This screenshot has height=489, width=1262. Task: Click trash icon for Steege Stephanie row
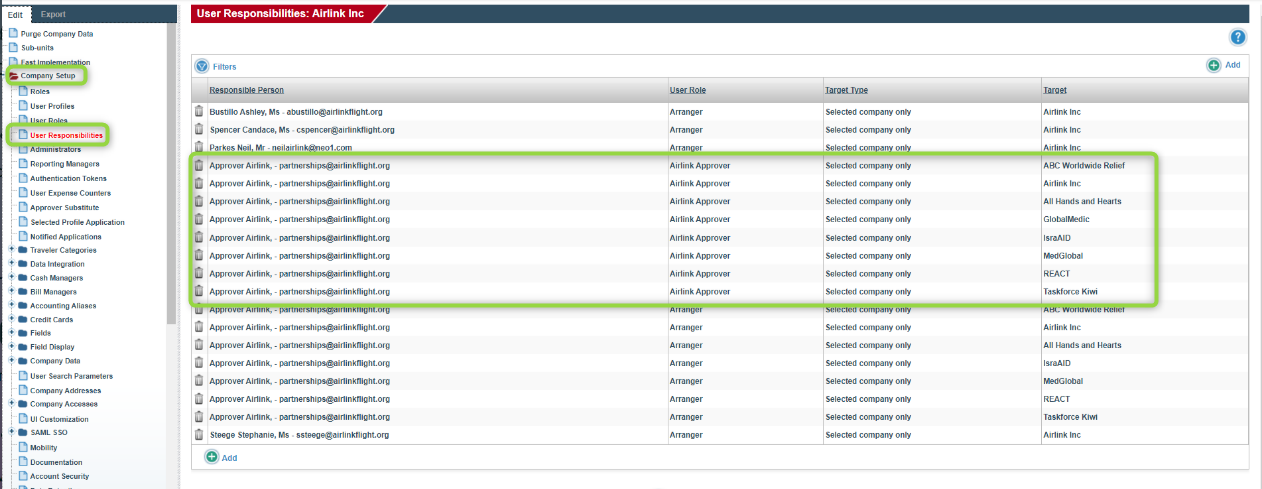[x=199, y=435]
